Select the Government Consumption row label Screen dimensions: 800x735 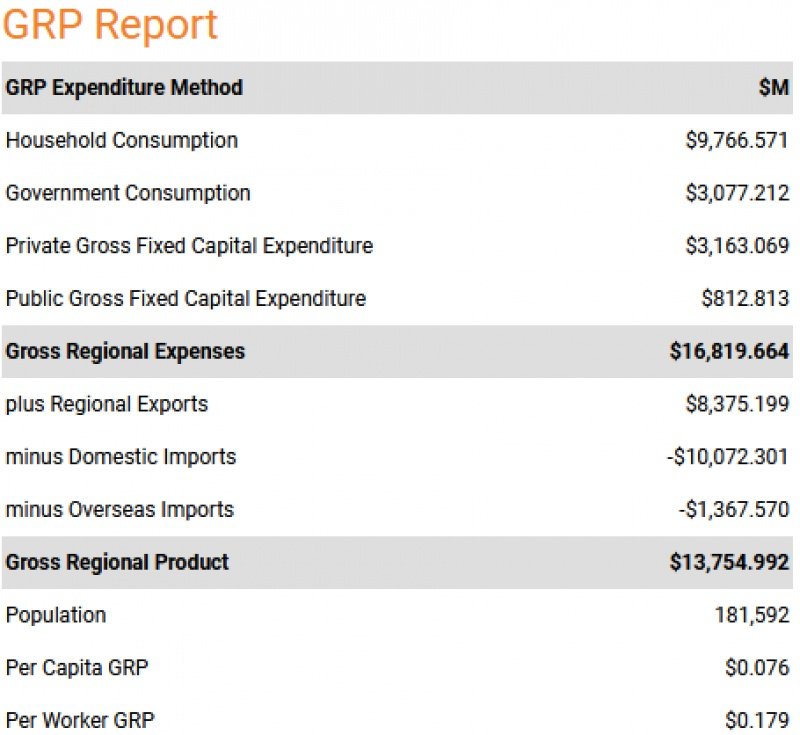(x=128, y=193)
